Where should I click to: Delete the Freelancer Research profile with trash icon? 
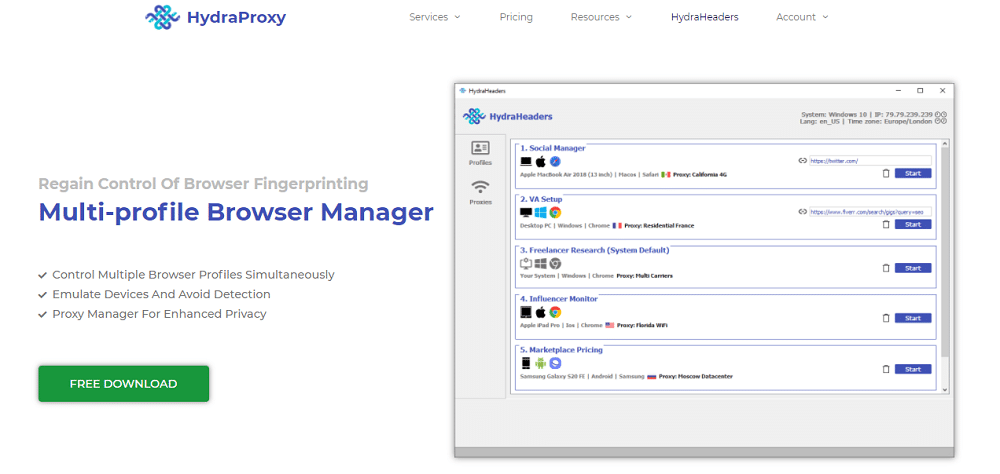885,268
